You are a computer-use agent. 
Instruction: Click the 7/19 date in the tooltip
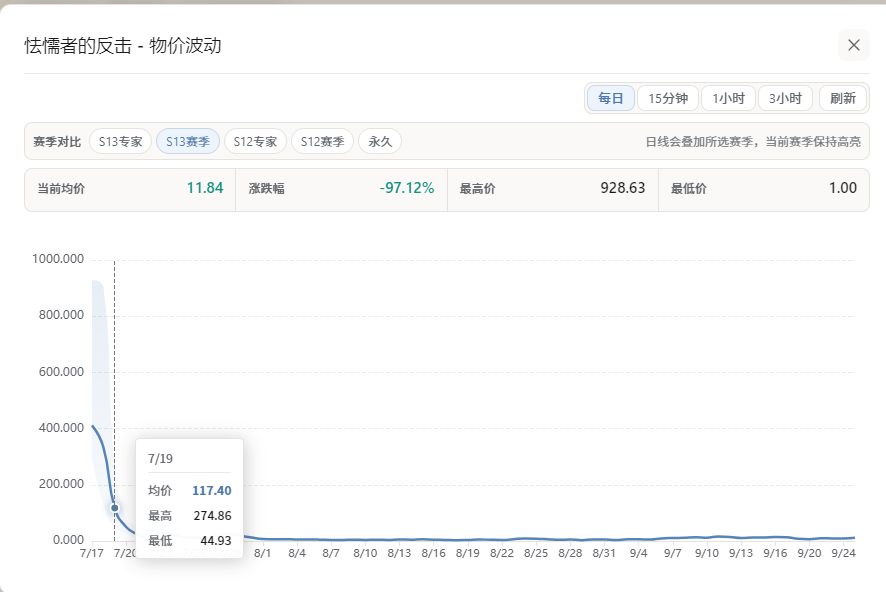click(x=160, y=458)
